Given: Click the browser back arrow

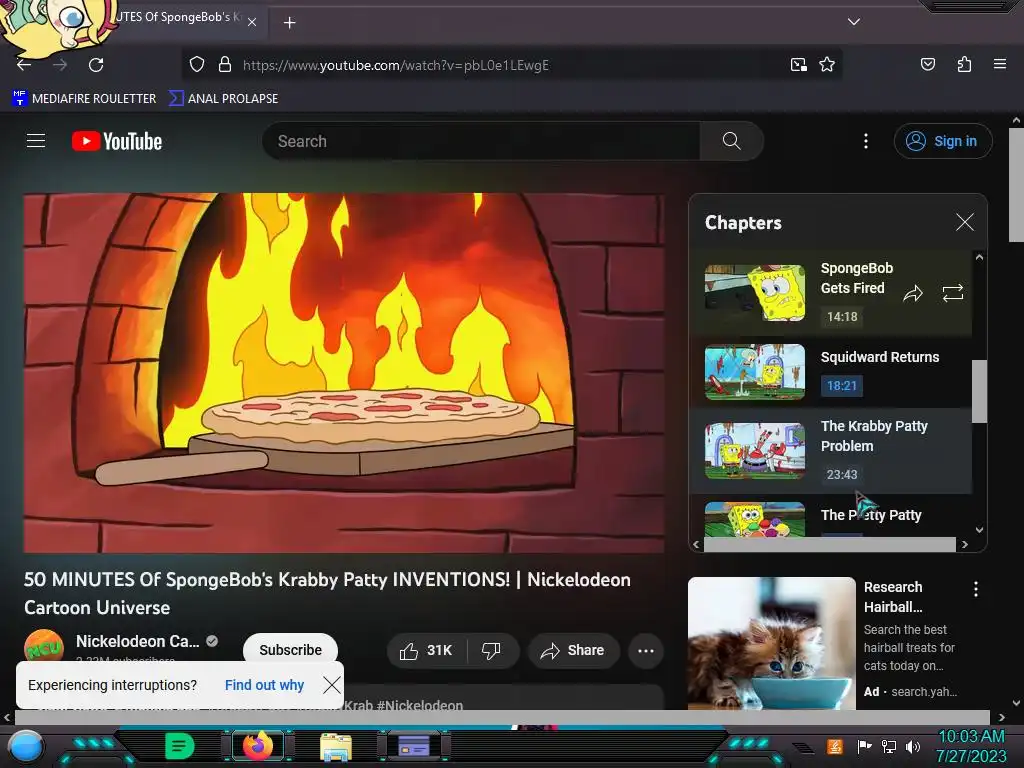Looking at the screenshot, I should click(x=24, y=65).
